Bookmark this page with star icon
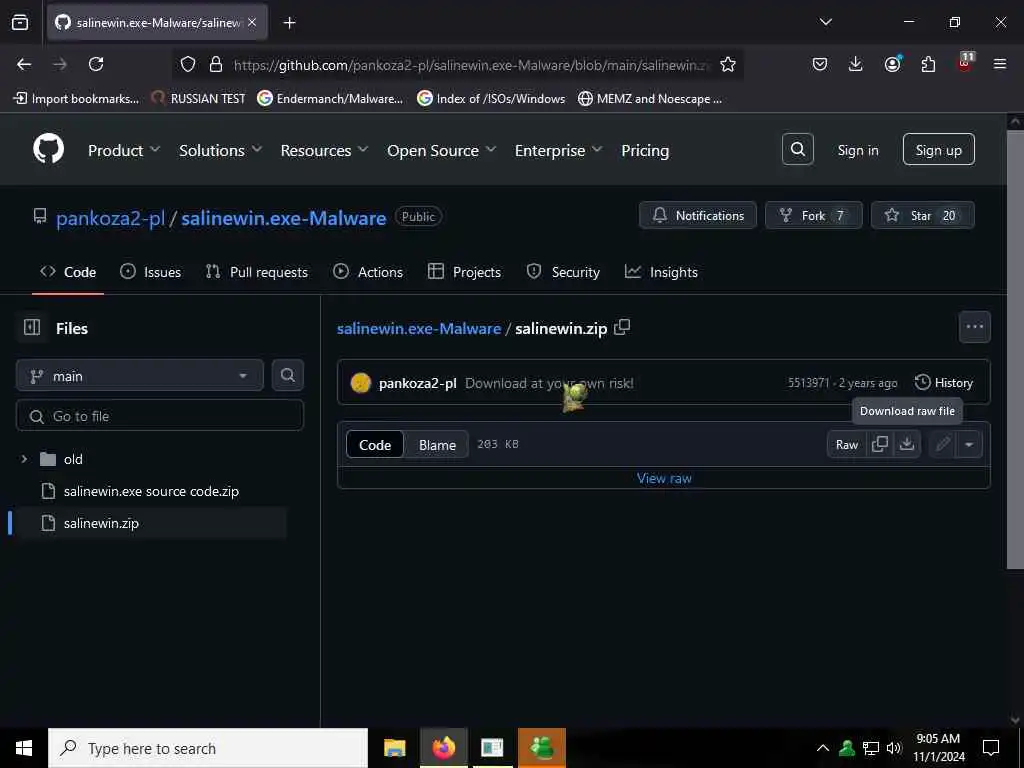Screen dimensions: 1024x768 [x=728, y=64]
